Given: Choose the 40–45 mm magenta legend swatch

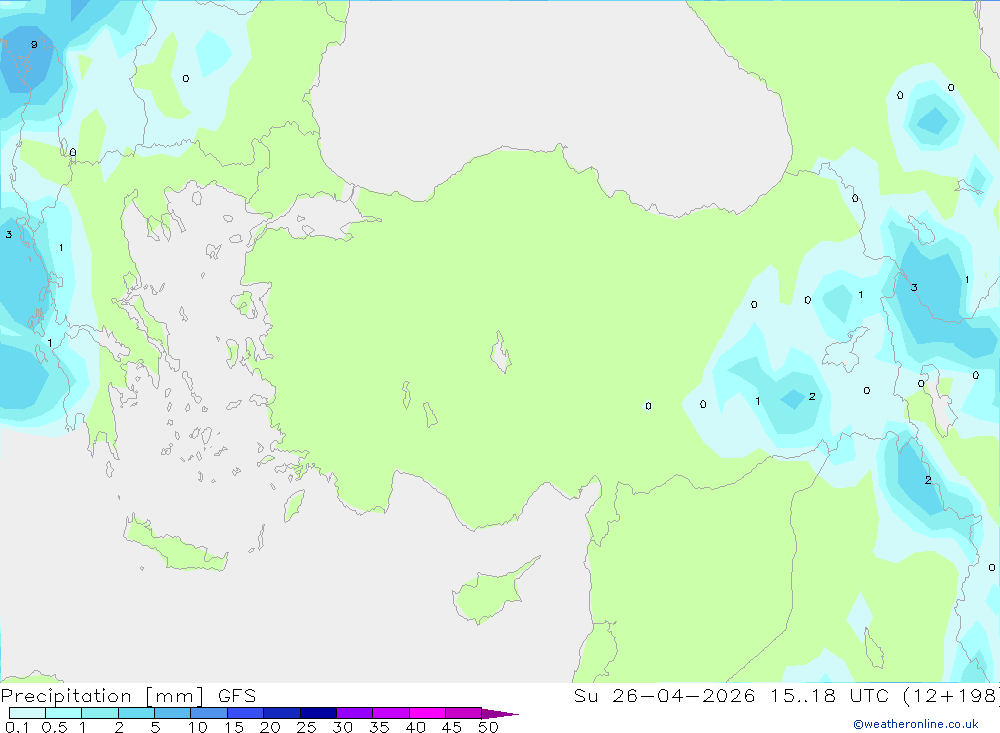Looking at the screenshot, I should point(427,713).
